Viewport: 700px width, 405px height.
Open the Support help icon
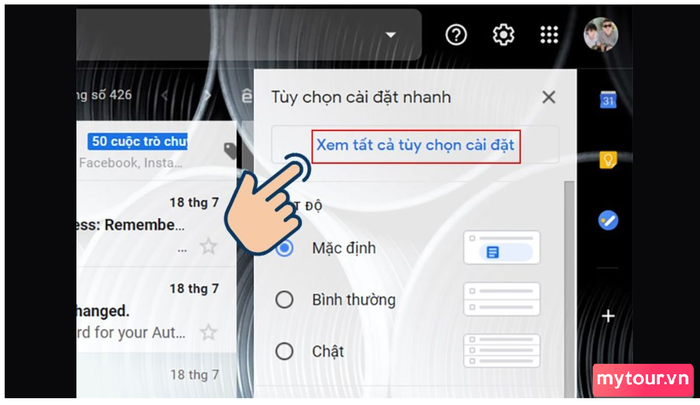tap(456, 35)
